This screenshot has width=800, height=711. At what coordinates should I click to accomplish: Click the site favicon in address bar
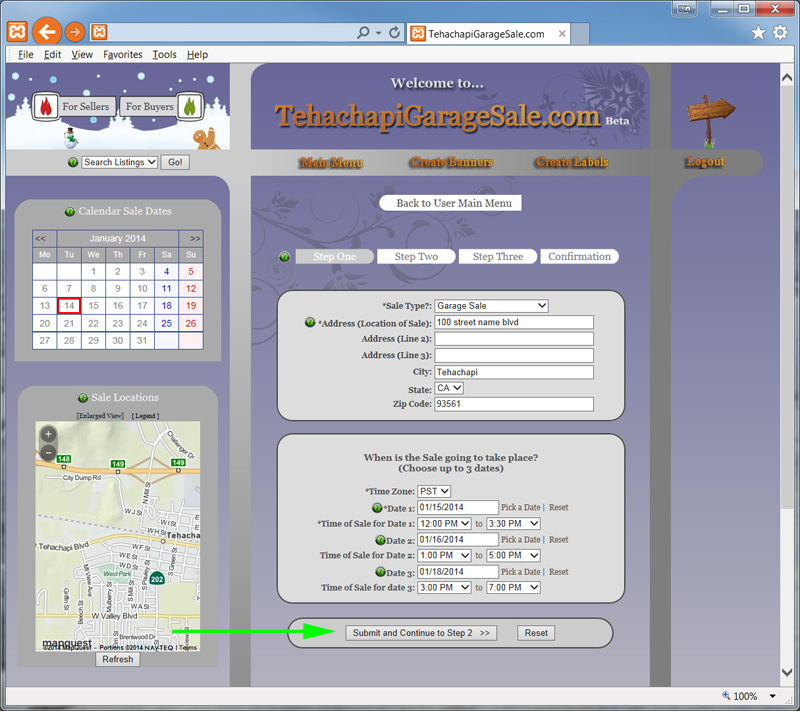click(x=99, y=33)
